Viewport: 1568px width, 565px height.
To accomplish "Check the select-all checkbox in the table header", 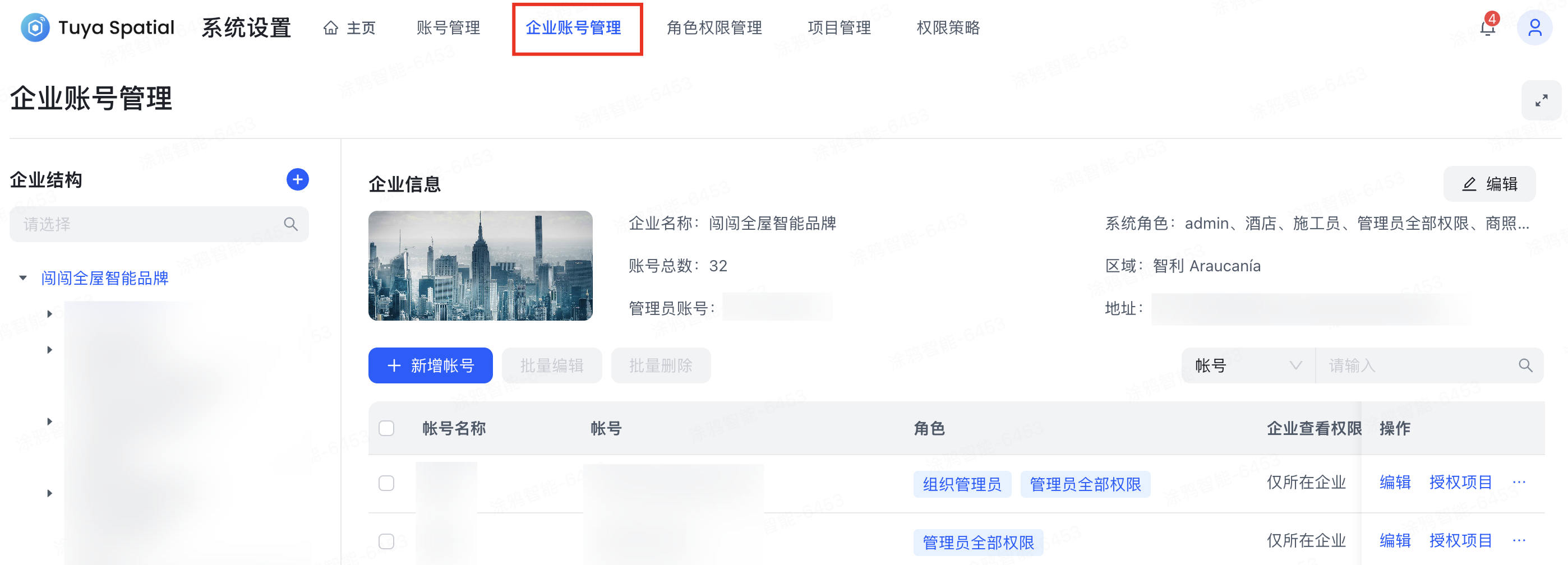I will pos(387,429).
